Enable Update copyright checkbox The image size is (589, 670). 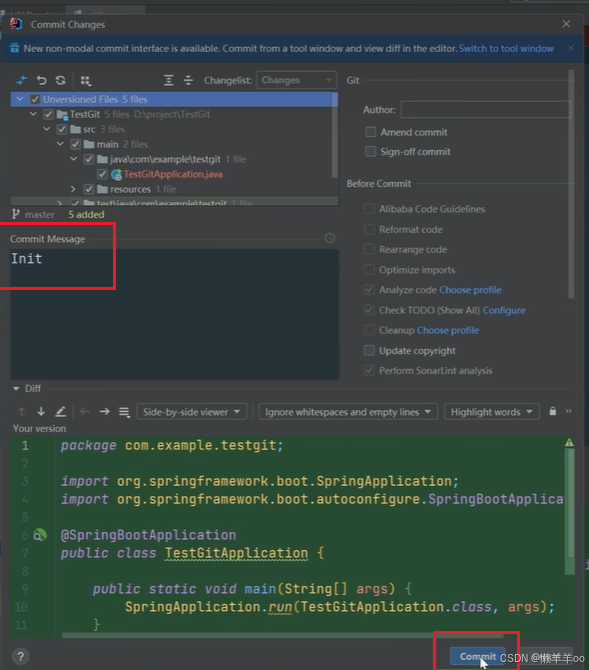[x=369, y=350]
